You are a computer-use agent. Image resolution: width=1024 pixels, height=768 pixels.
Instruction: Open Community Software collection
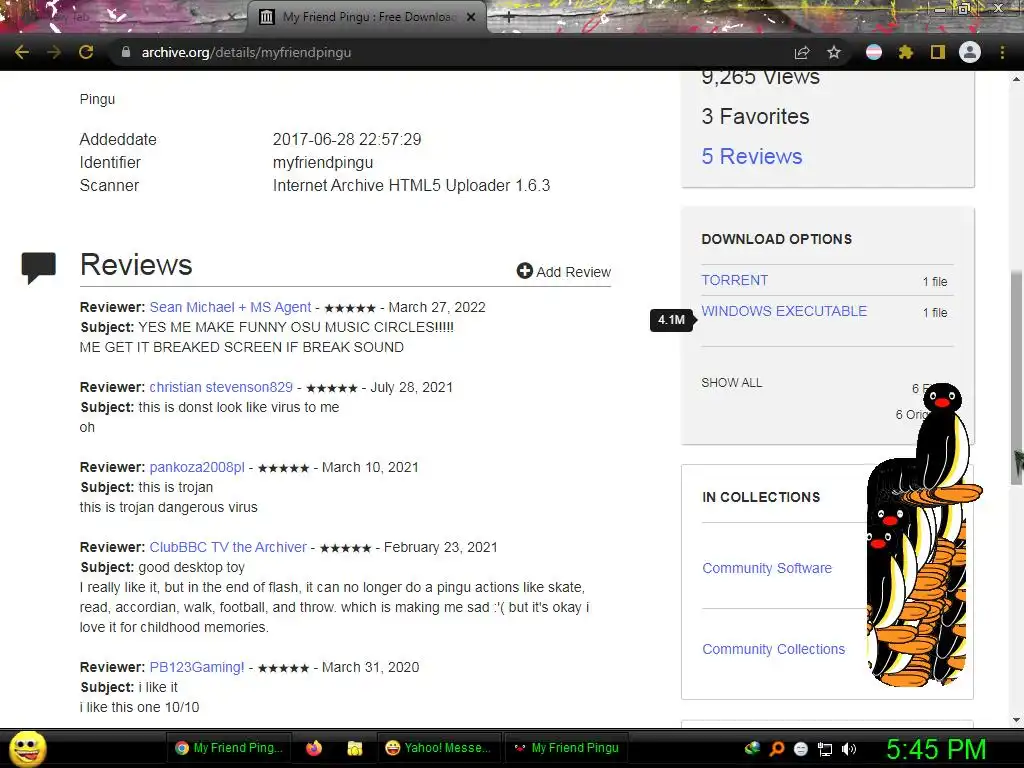coord(767,568)
